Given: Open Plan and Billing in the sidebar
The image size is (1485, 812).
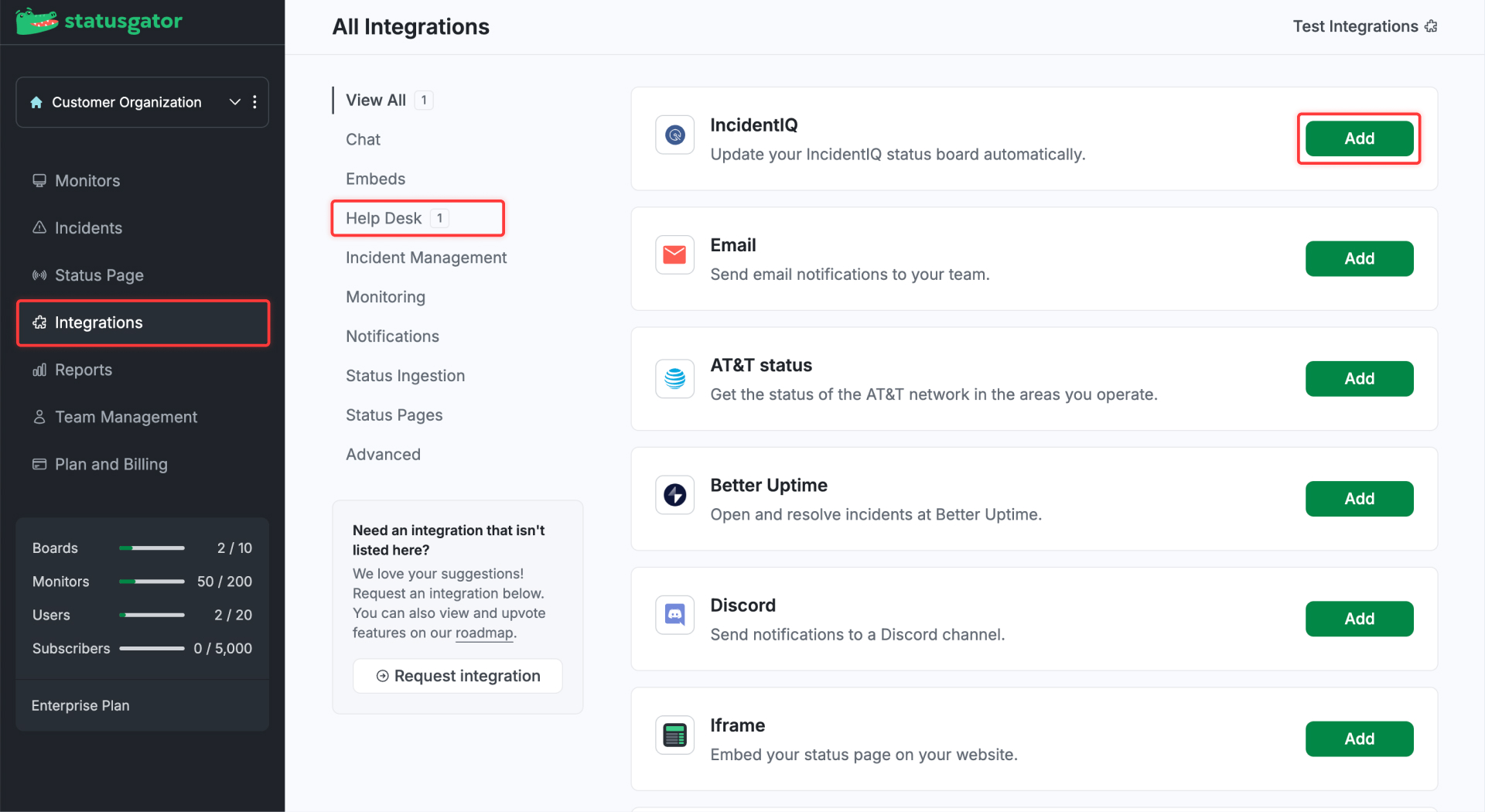Looking at the screenshot, I should [x=142, y=464].
